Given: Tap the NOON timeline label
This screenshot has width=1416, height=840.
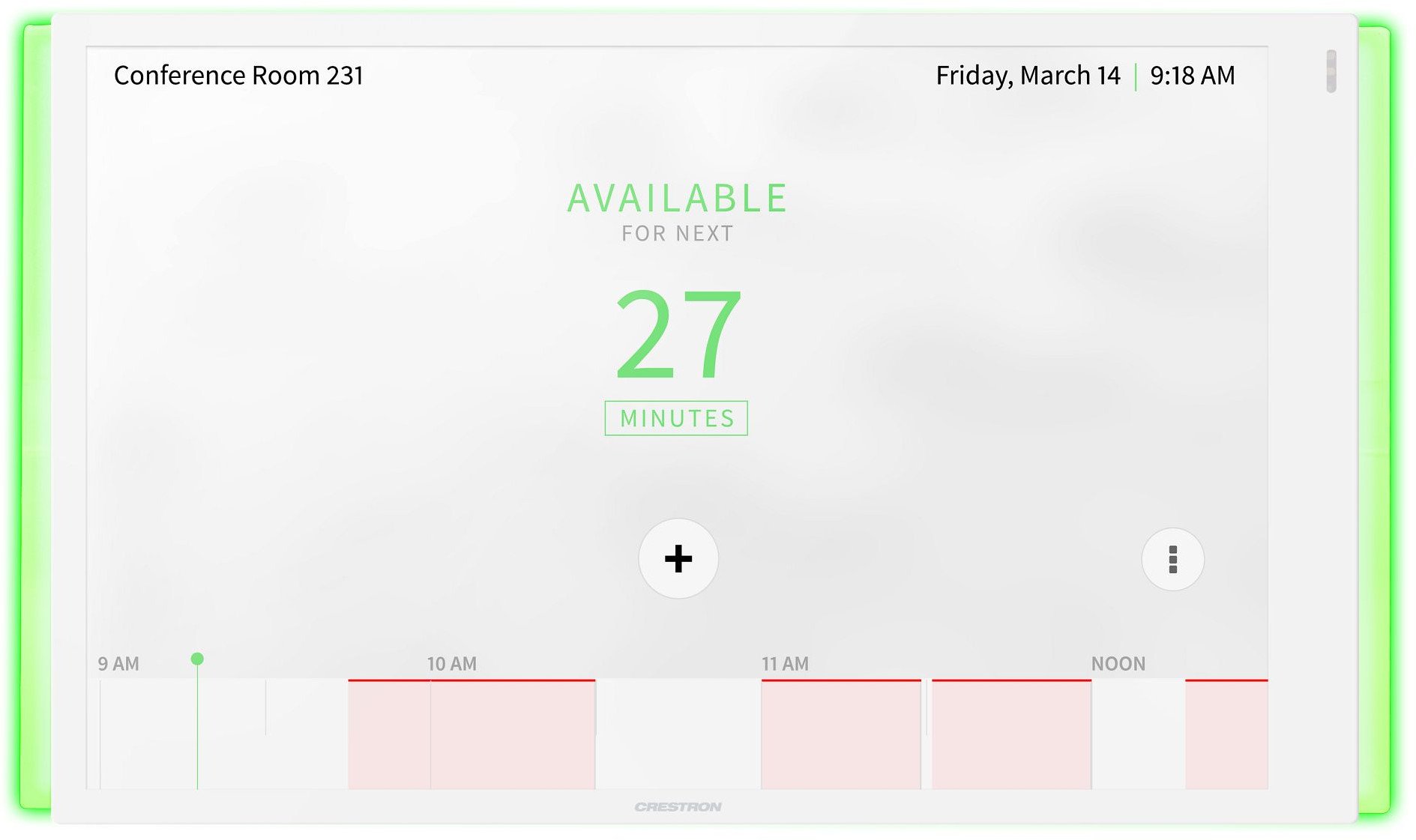Looking at the screenshot, I should pyautogui.click(x=1118, y=664).
